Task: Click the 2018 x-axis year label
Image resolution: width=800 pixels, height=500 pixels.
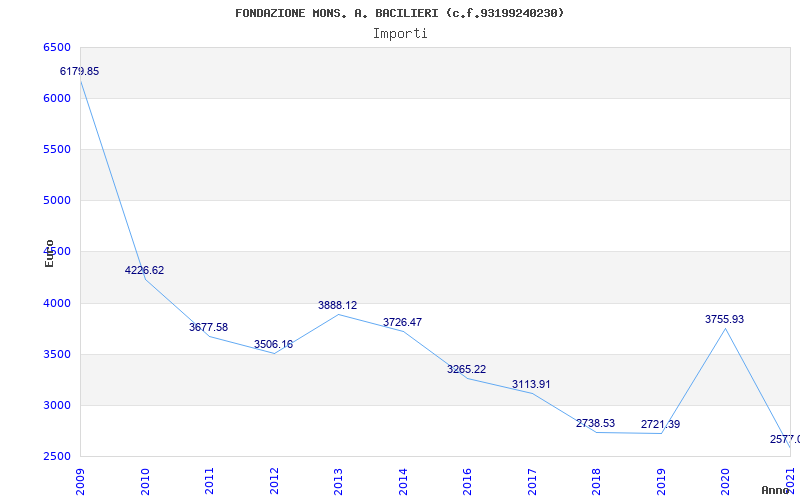Action: tap(596, 482)
